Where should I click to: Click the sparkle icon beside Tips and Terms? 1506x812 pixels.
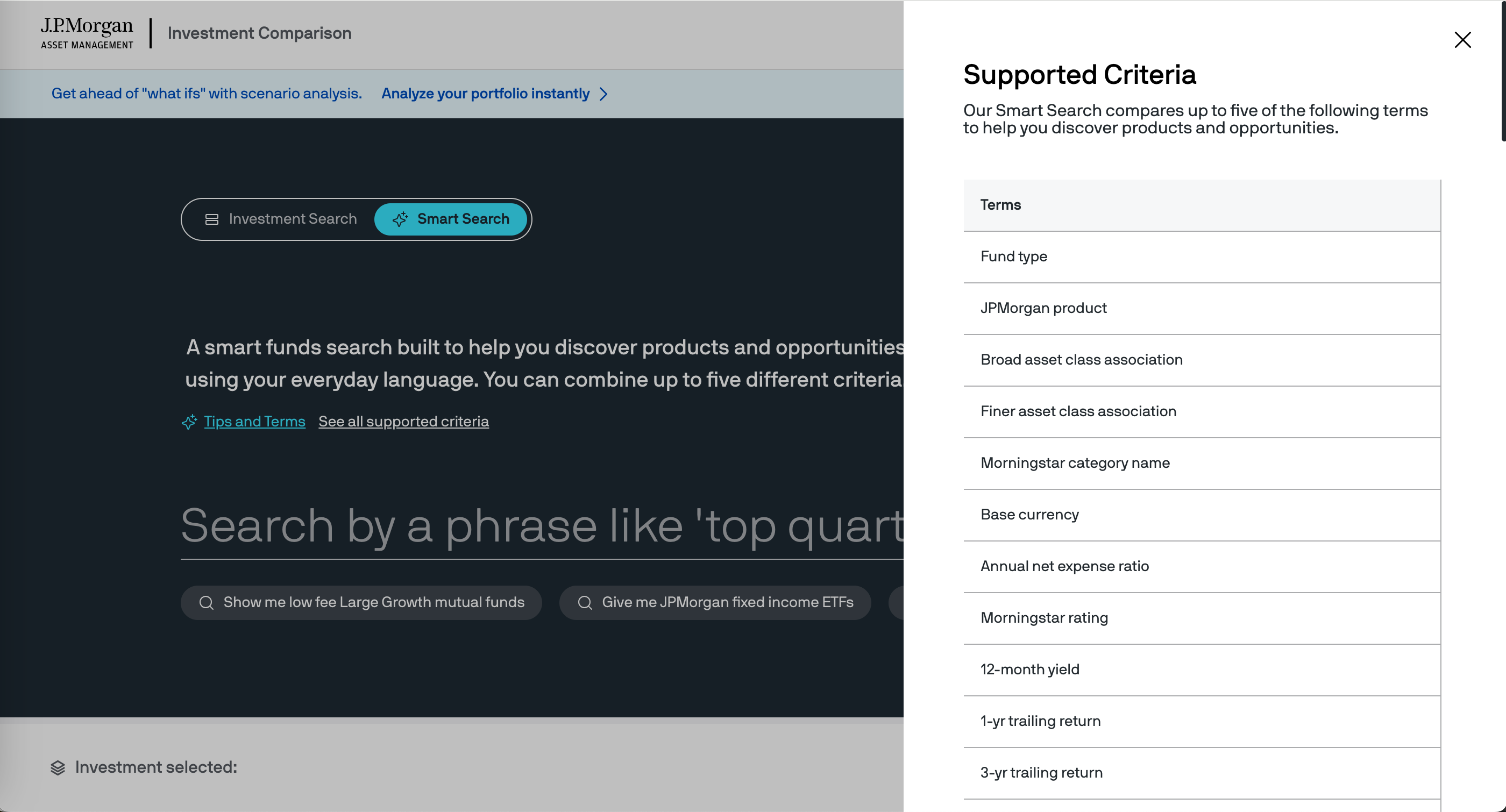click(189, 422)
